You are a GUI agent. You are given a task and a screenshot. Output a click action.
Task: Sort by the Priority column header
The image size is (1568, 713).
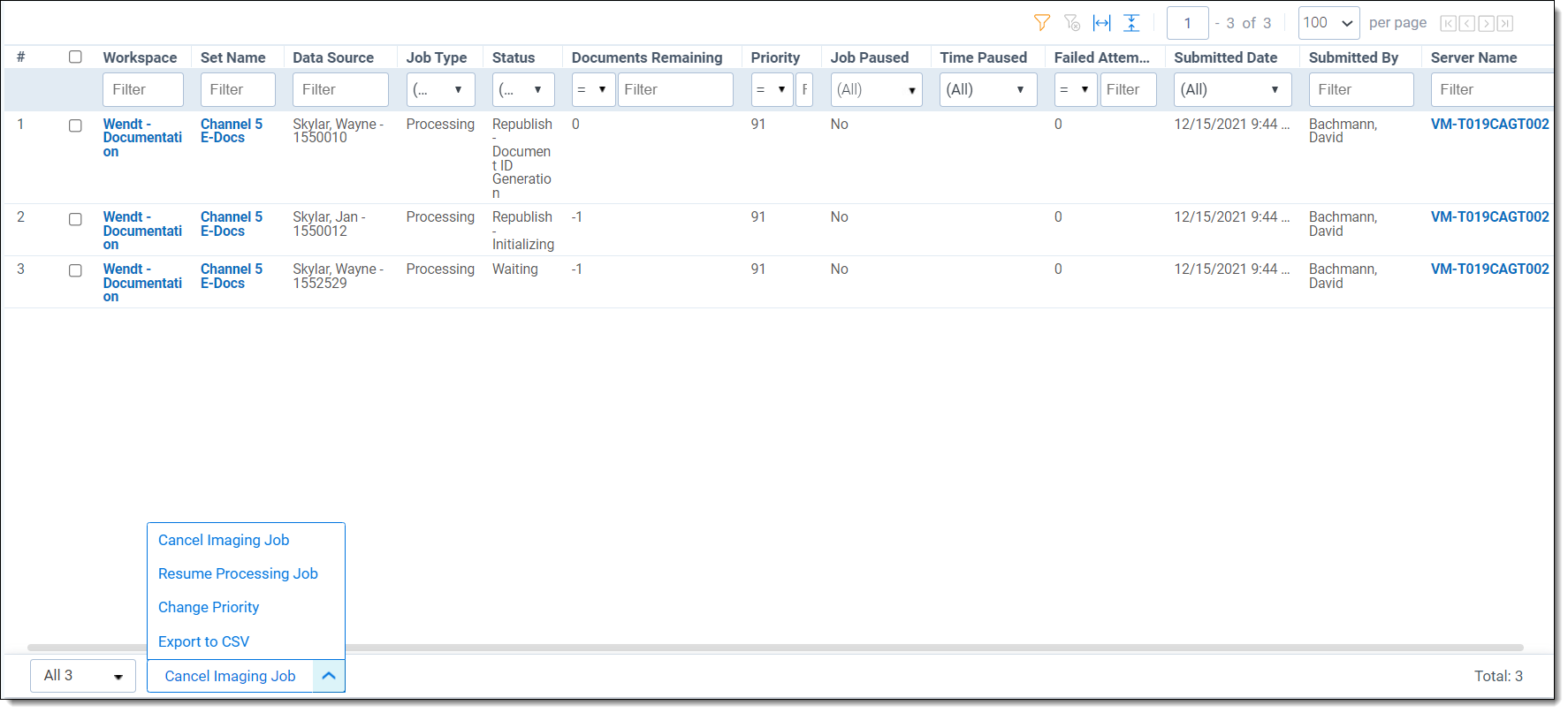(x=775, y=57)
